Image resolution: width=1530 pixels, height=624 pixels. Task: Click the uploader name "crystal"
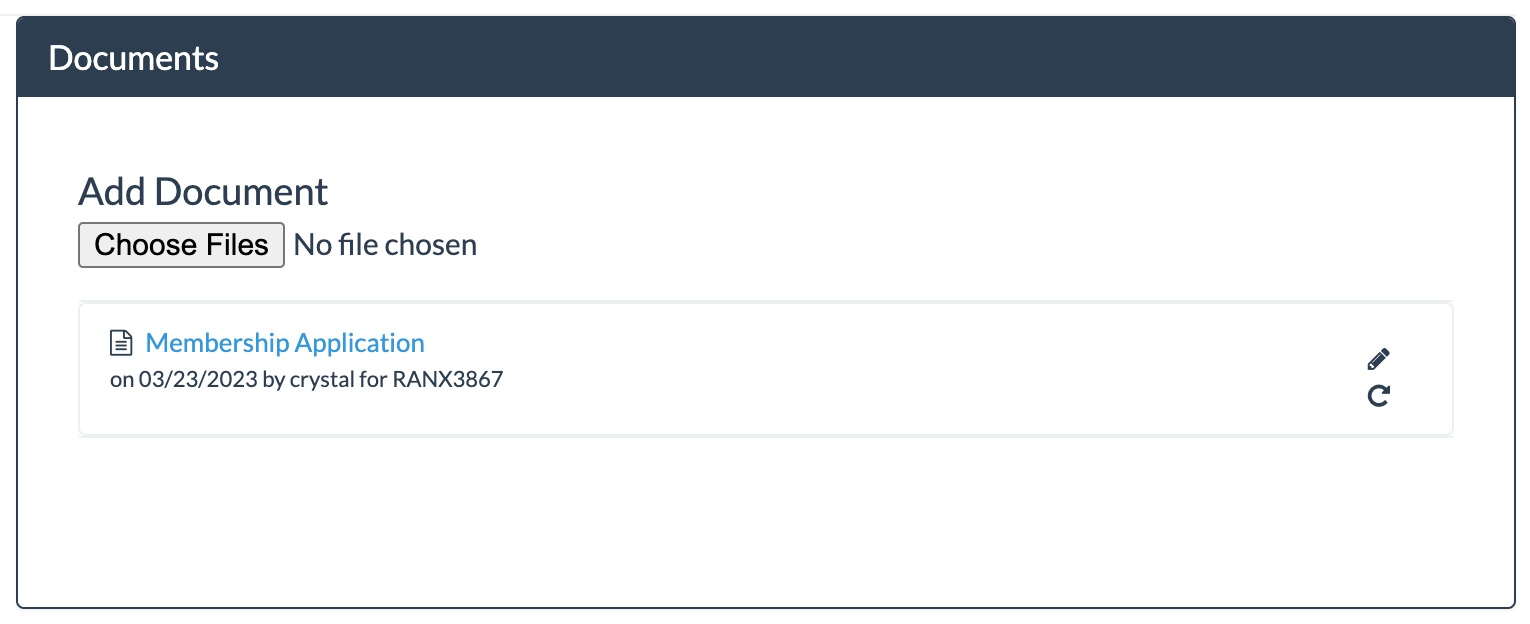(323, 380)
